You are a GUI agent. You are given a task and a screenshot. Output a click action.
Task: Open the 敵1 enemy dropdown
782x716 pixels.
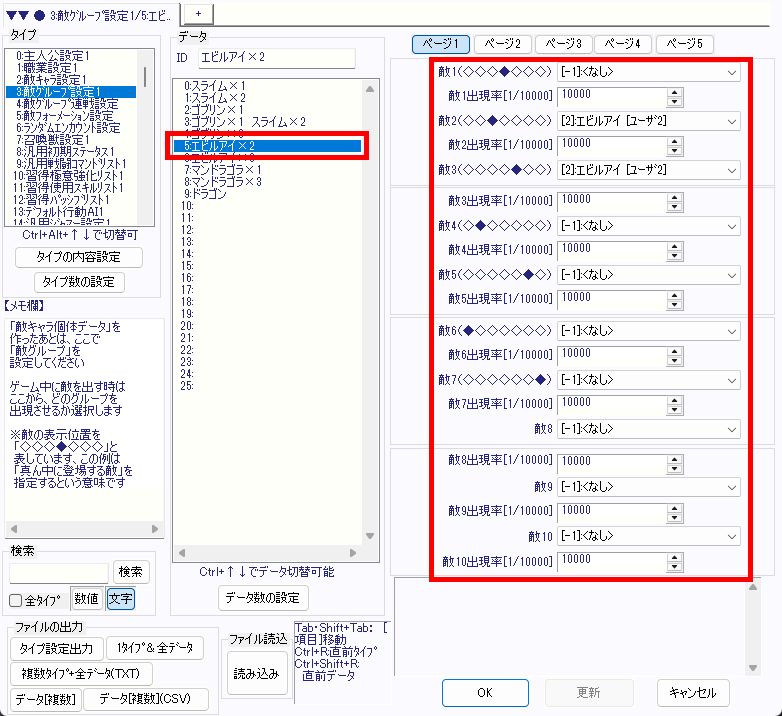click(732, 72)
